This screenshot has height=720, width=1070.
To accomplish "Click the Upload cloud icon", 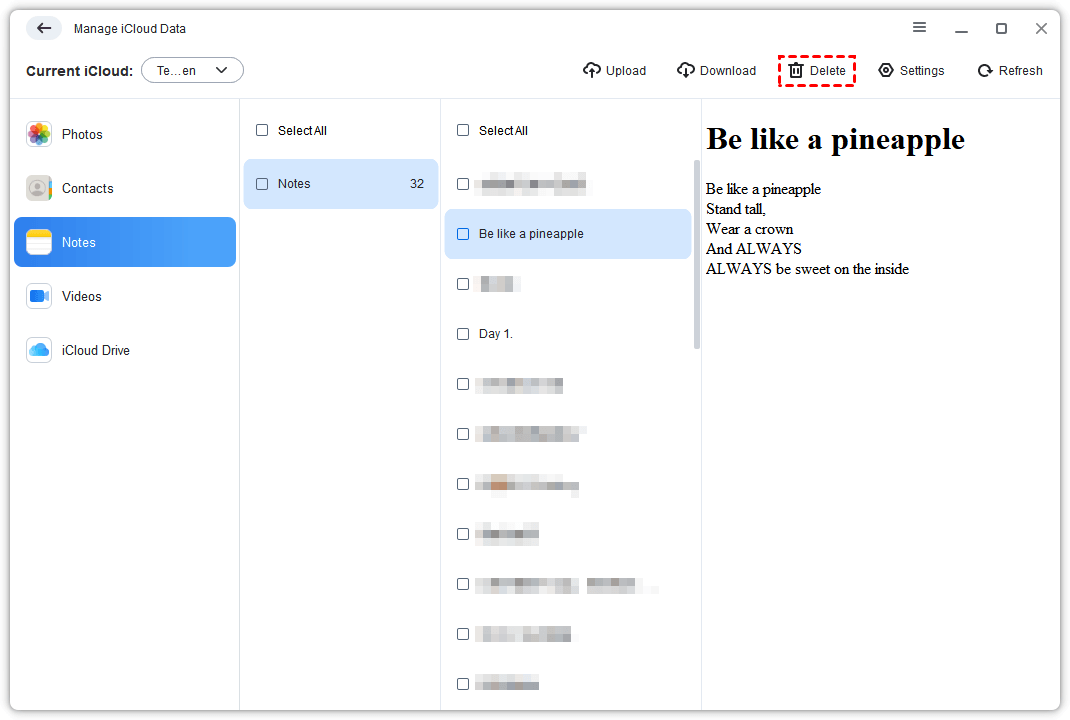I will point(592,70).
